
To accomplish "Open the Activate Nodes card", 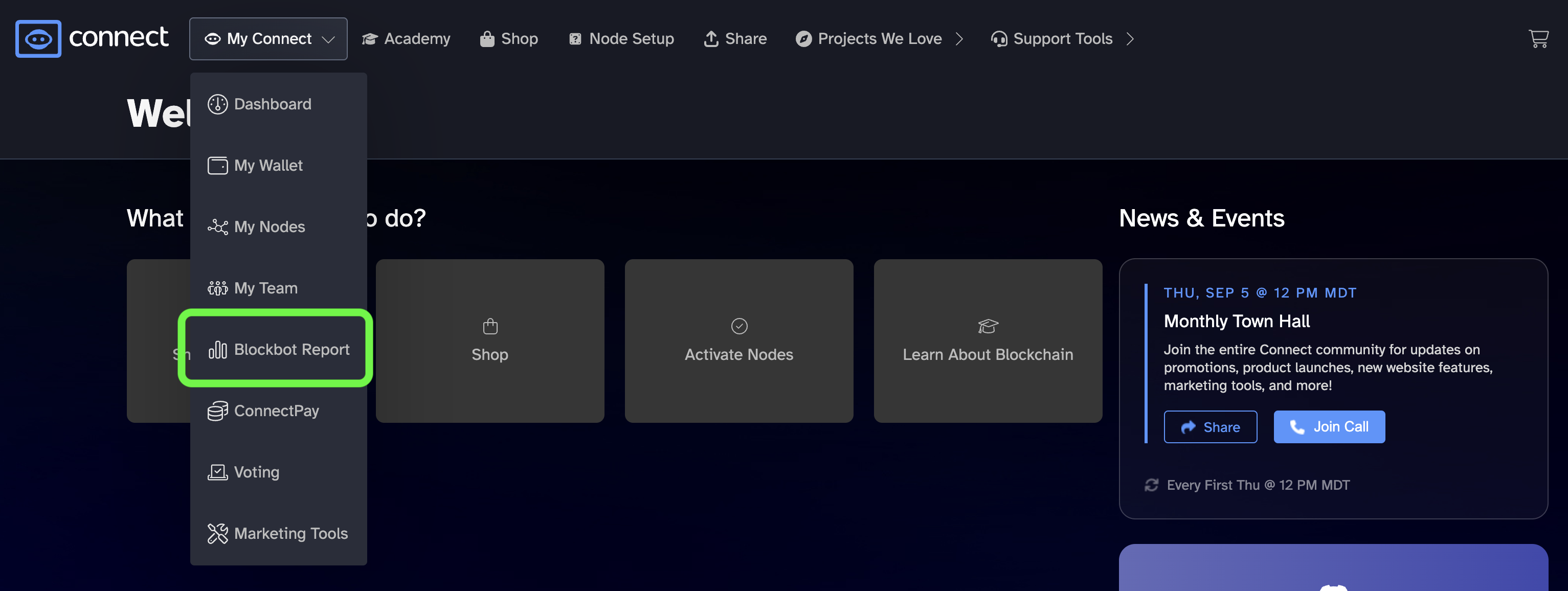I will click(x=738, y=341).
